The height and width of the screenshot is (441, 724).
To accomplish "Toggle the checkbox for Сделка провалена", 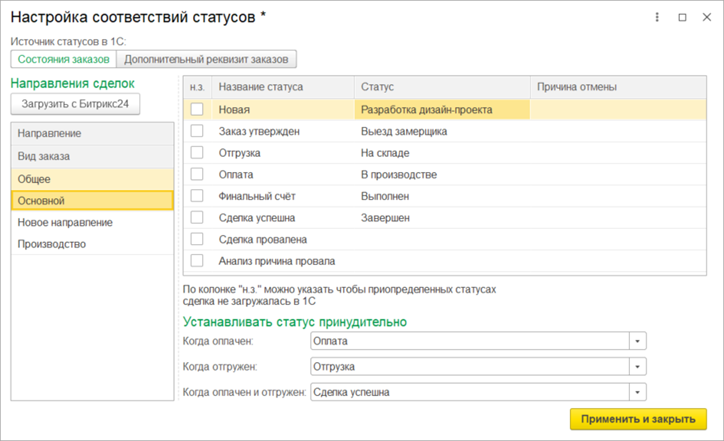I will (x=197, y=239).
